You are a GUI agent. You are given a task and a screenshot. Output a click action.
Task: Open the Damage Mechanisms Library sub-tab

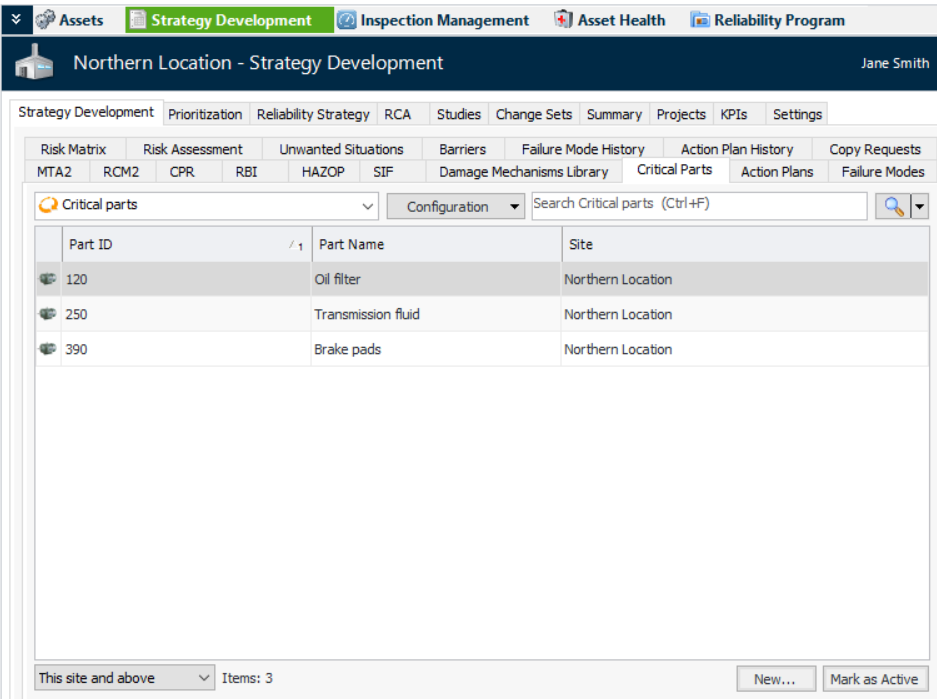coord(523,172)
